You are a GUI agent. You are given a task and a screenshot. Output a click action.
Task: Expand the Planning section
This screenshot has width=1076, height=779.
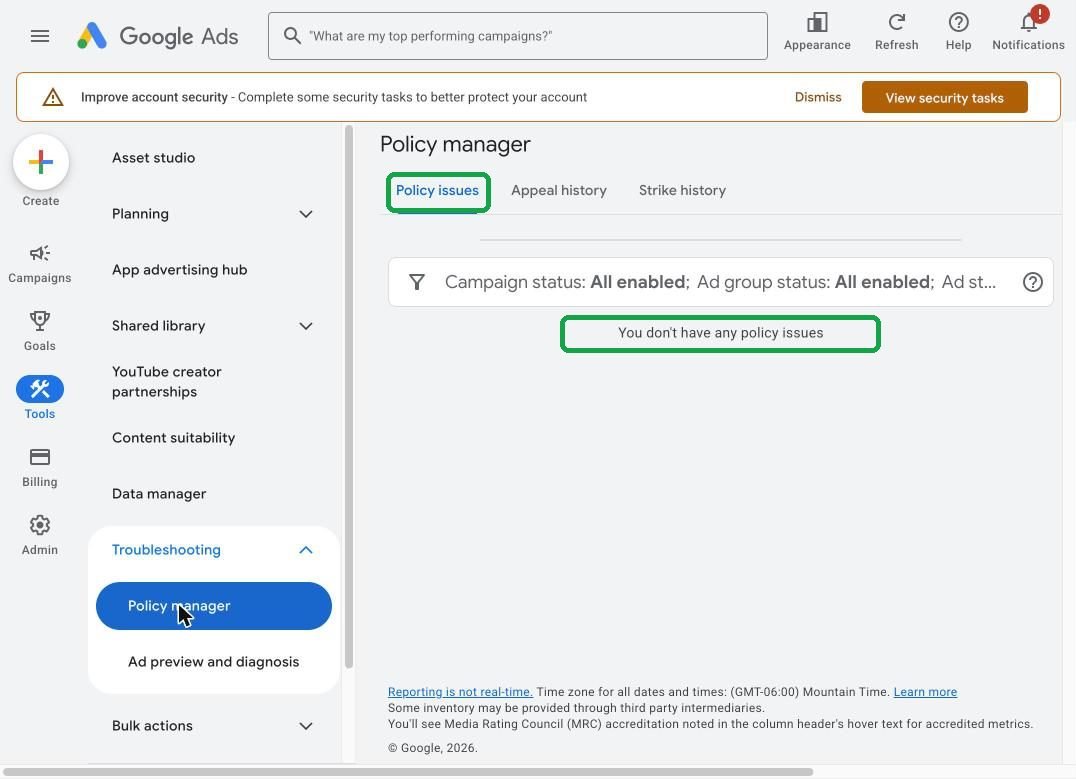point(213,214)
